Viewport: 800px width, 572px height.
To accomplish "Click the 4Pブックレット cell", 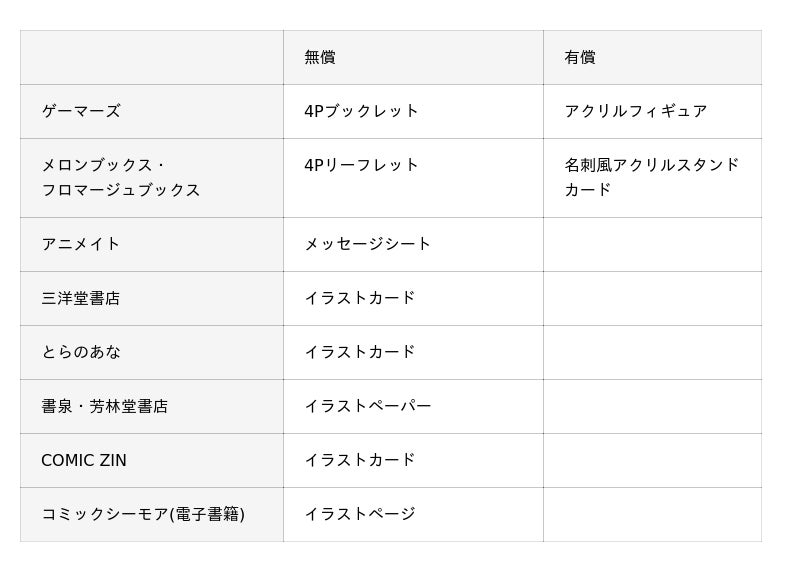I will click(x=362, y=111).
